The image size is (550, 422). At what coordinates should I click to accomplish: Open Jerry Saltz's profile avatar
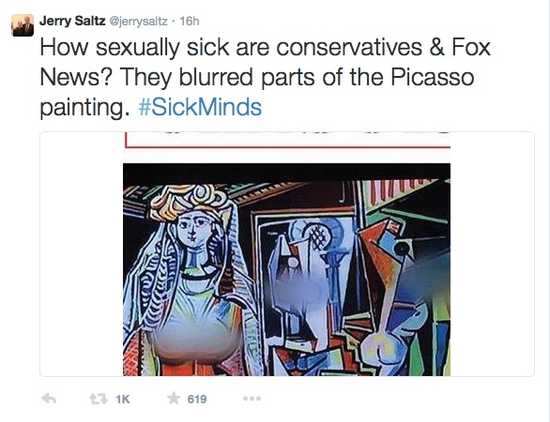click(x=23, y=25)
